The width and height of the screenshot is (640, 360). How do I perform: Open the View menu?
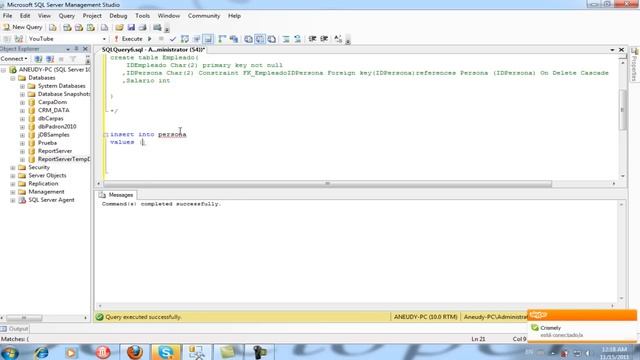44,16
